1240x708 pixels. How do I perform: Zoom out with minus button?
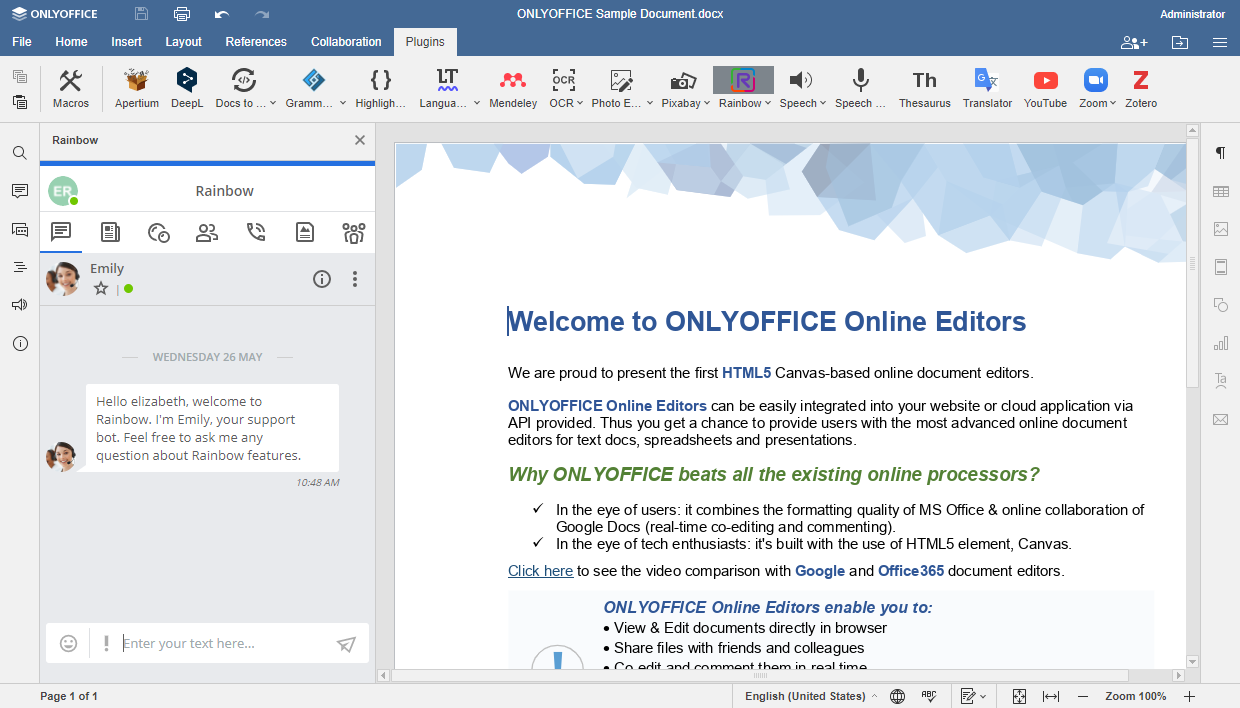coord(1082,696)
